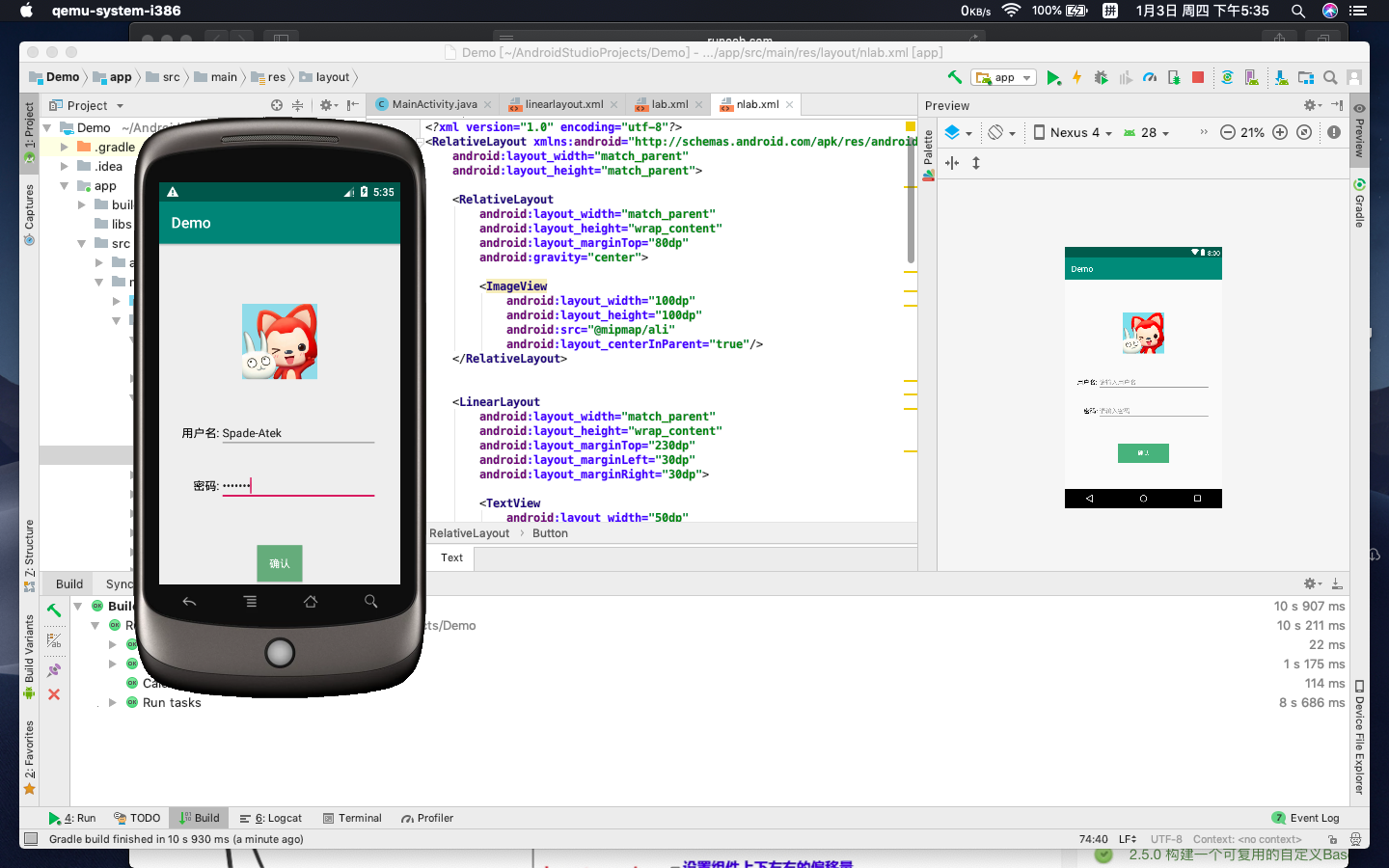Viewport: 1389px width, 868px height.
Task: Click Attach debugger to Android process icon
Action: (x=1174, y=77)
